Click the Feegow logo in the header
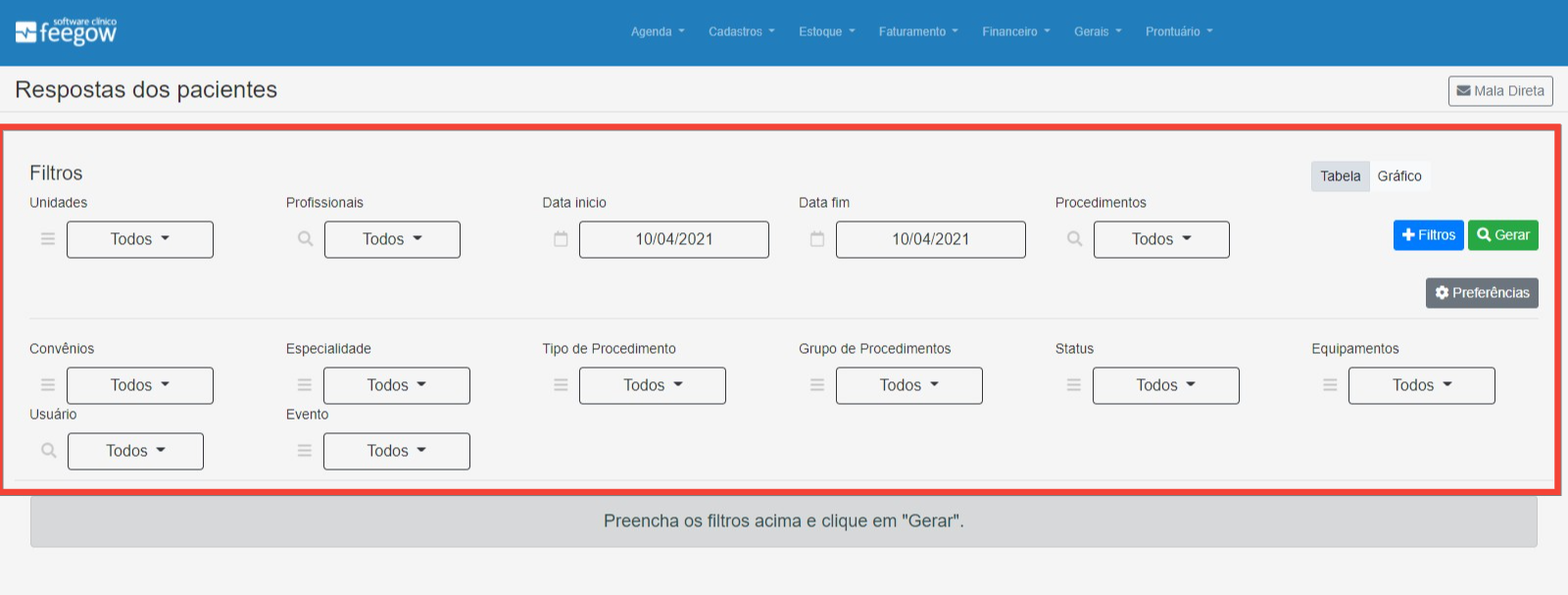Screen dimensions: 1568x595 tap(66, 32)
